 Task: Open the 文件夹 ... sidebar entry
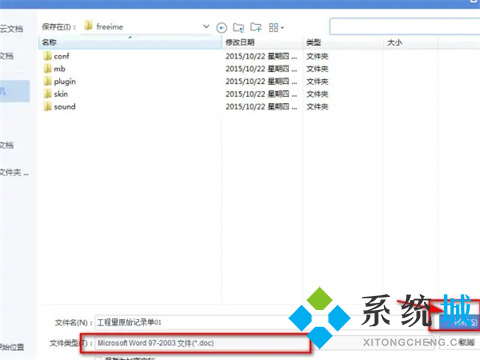pos(14,173)
